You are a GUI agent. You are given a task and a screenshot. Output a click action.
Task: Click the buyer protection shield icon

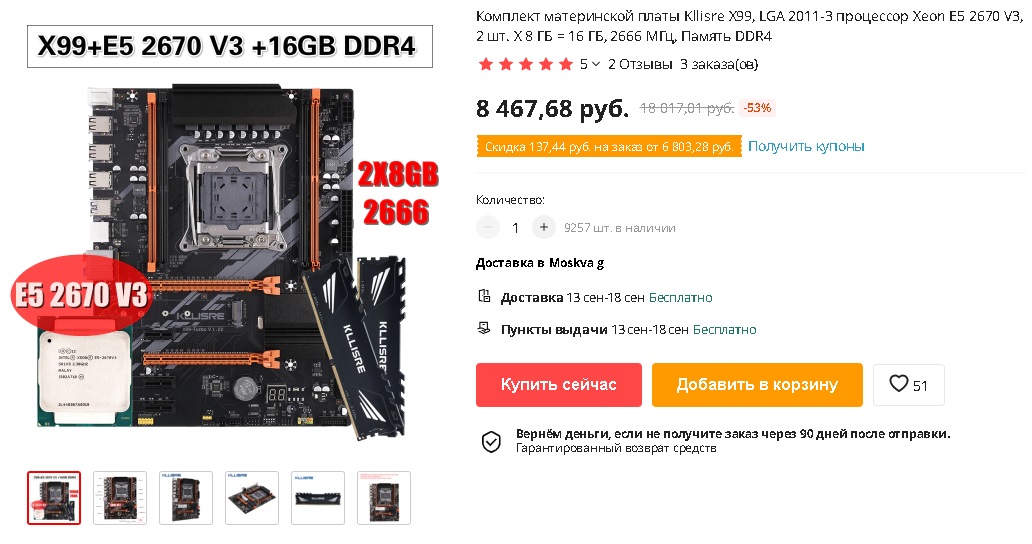(x=491, y=441)
